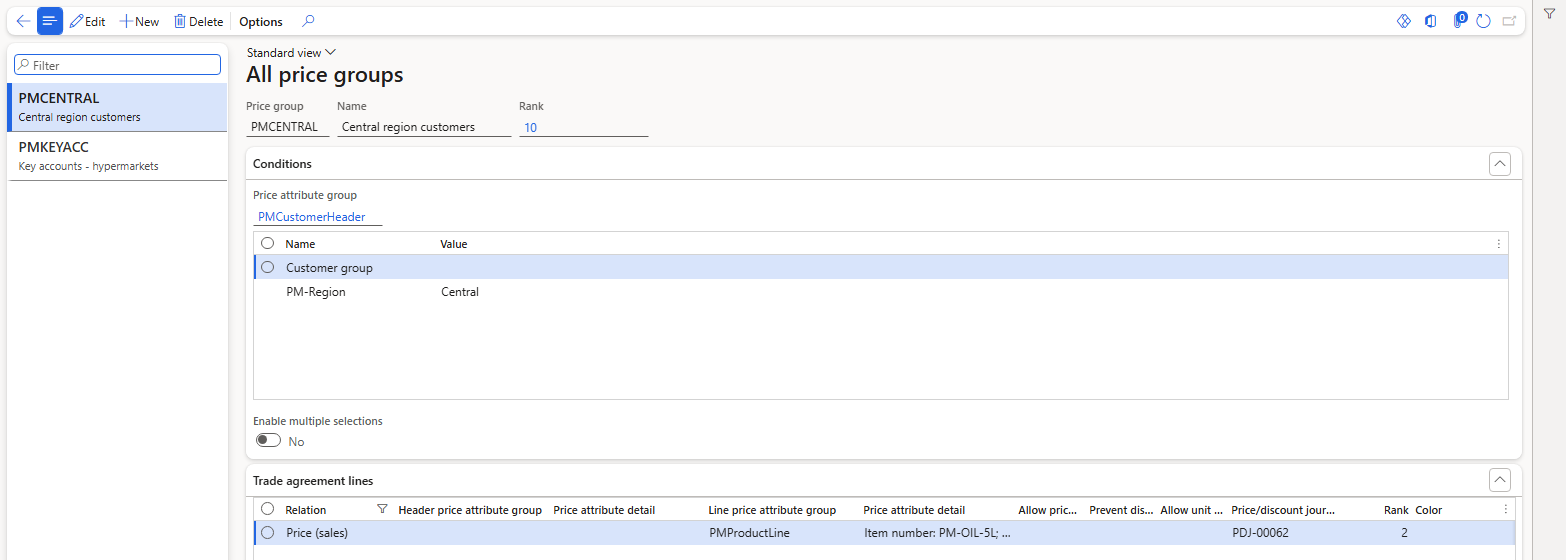The height and width of the screenshot is (560, 1566).
Task: Select all rows in Conditions grid
Action: [x=267, y=243]
